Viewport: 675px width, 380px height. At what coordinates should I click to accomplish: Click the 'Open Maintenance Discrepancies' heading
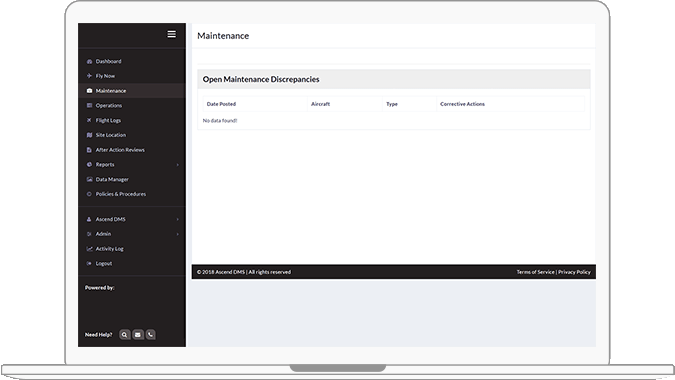point(261,79)
